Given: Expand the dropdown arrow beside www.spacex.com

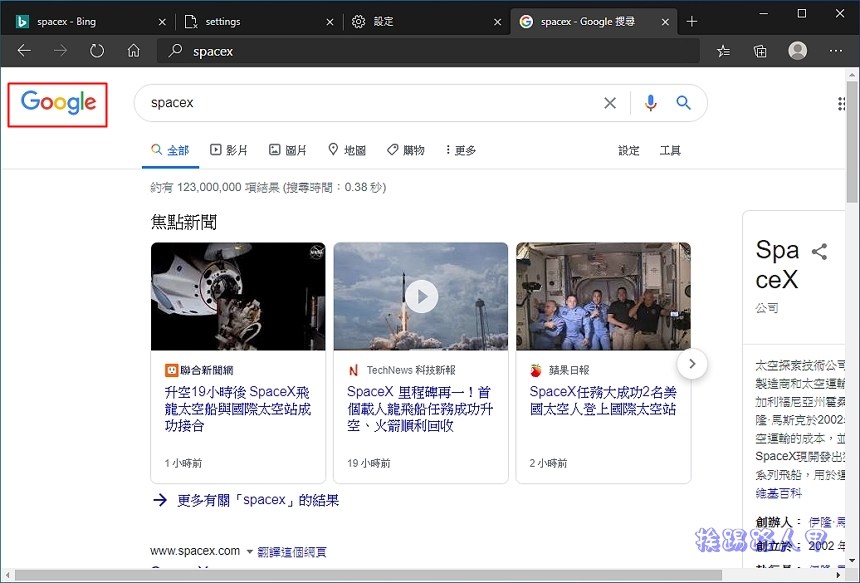Looking at the screenshot, I should tap(250, 552).
